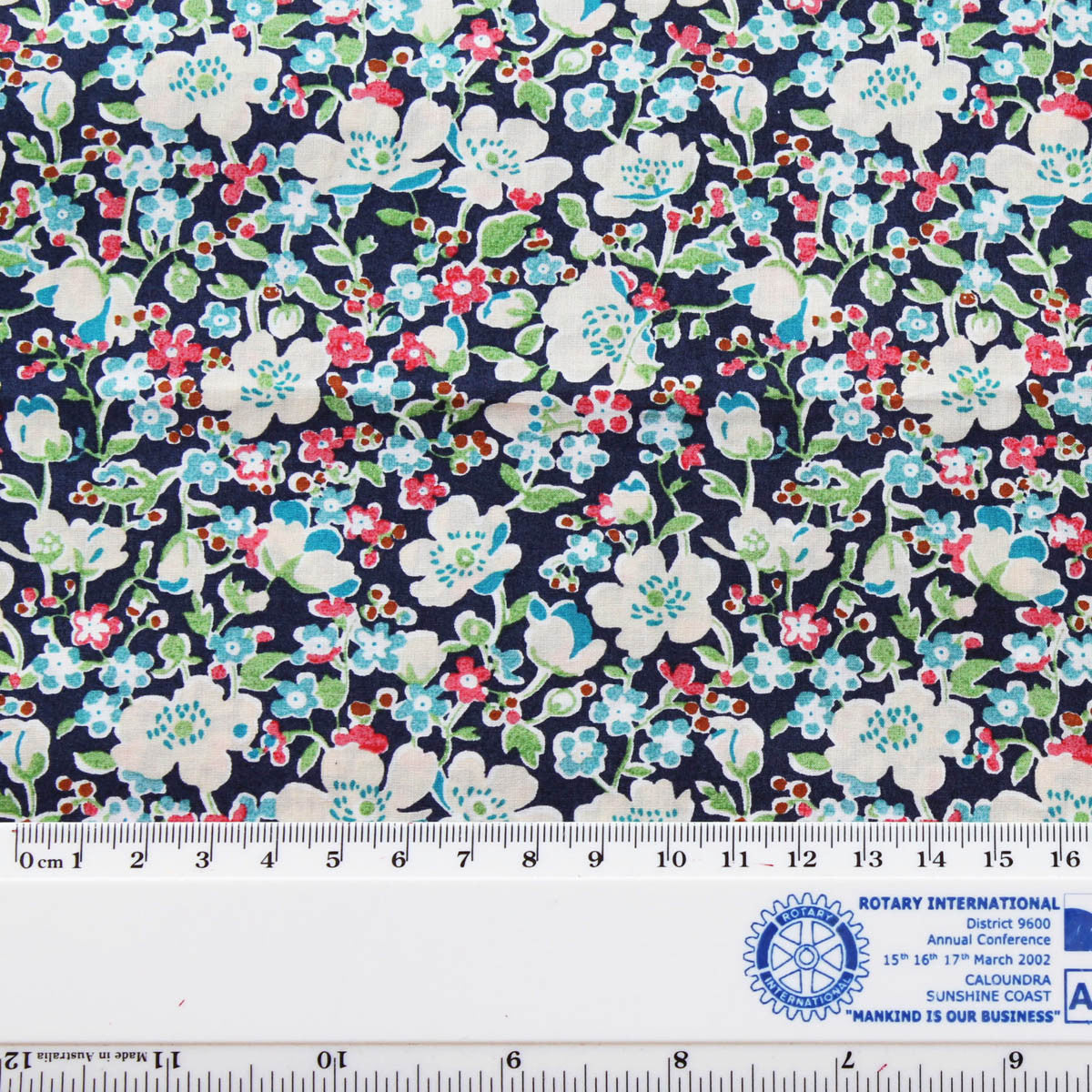Viewport: 1092px width, 1092px height.
Task: Click the '0 cm' label on the ruler
Action: pos(44,861)
